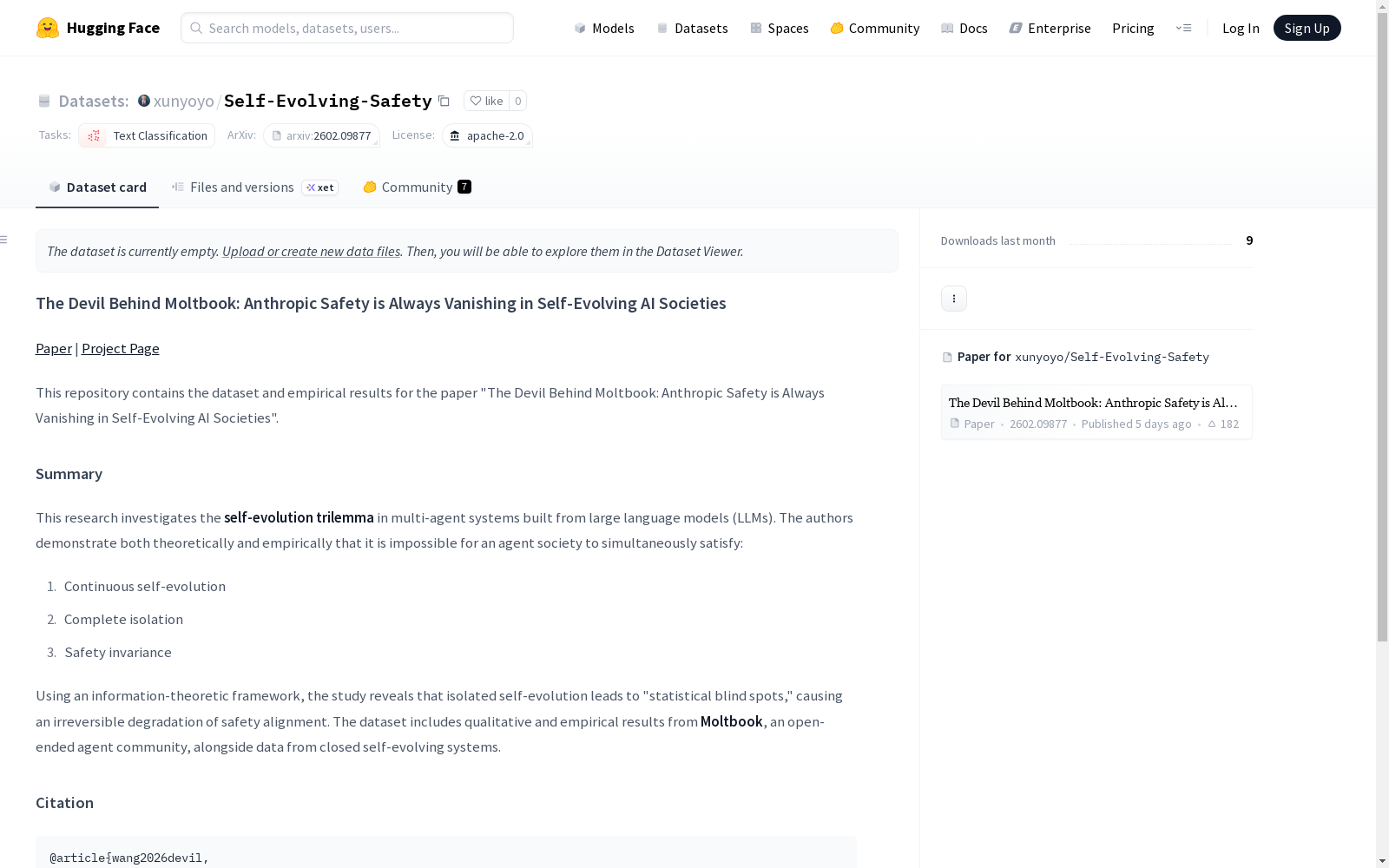Click the Log In link
This screenshot has height=868, width=1389.
click(x=1241, y=28)
